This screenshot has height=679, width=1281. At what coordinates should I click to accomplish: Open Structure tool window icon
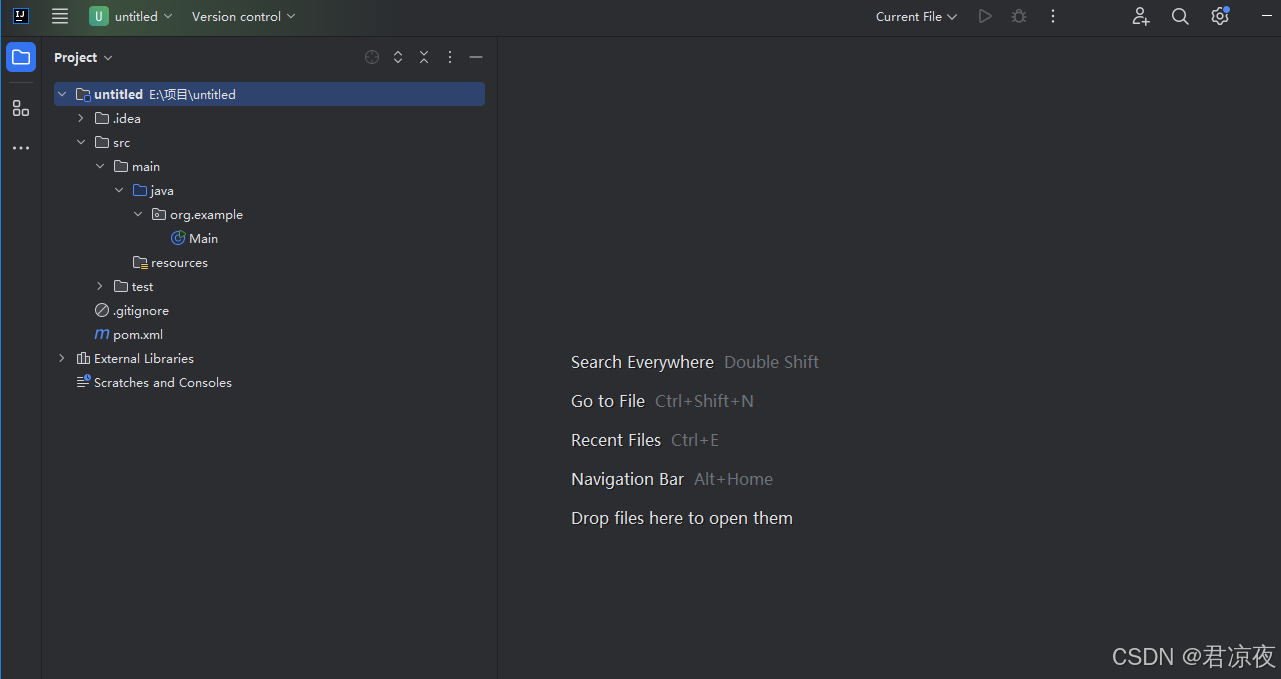click(21, 108)
